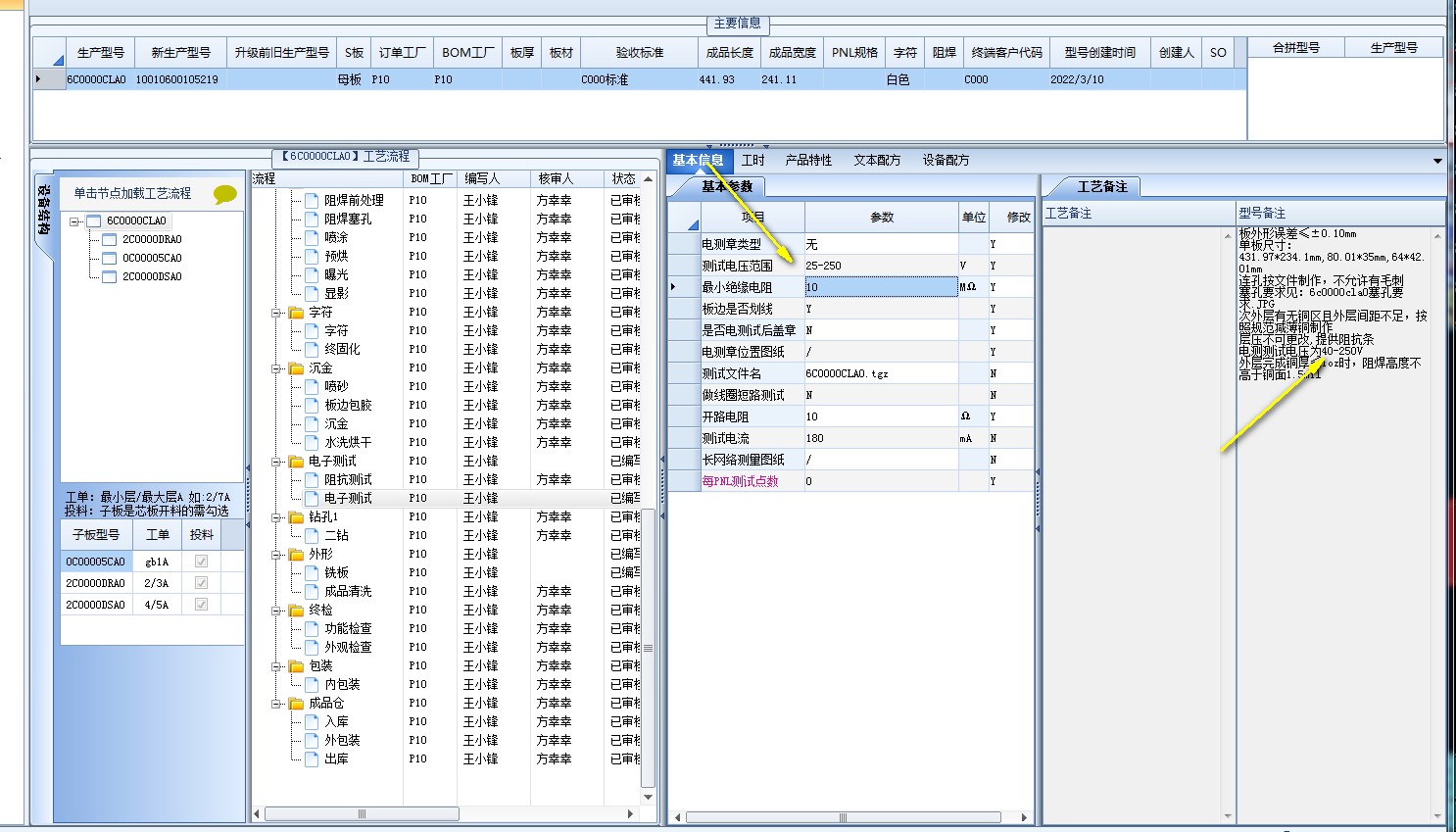Collapse the 6C0000CLA0 tree node
1456x832 pixels.
pos(74,221)
